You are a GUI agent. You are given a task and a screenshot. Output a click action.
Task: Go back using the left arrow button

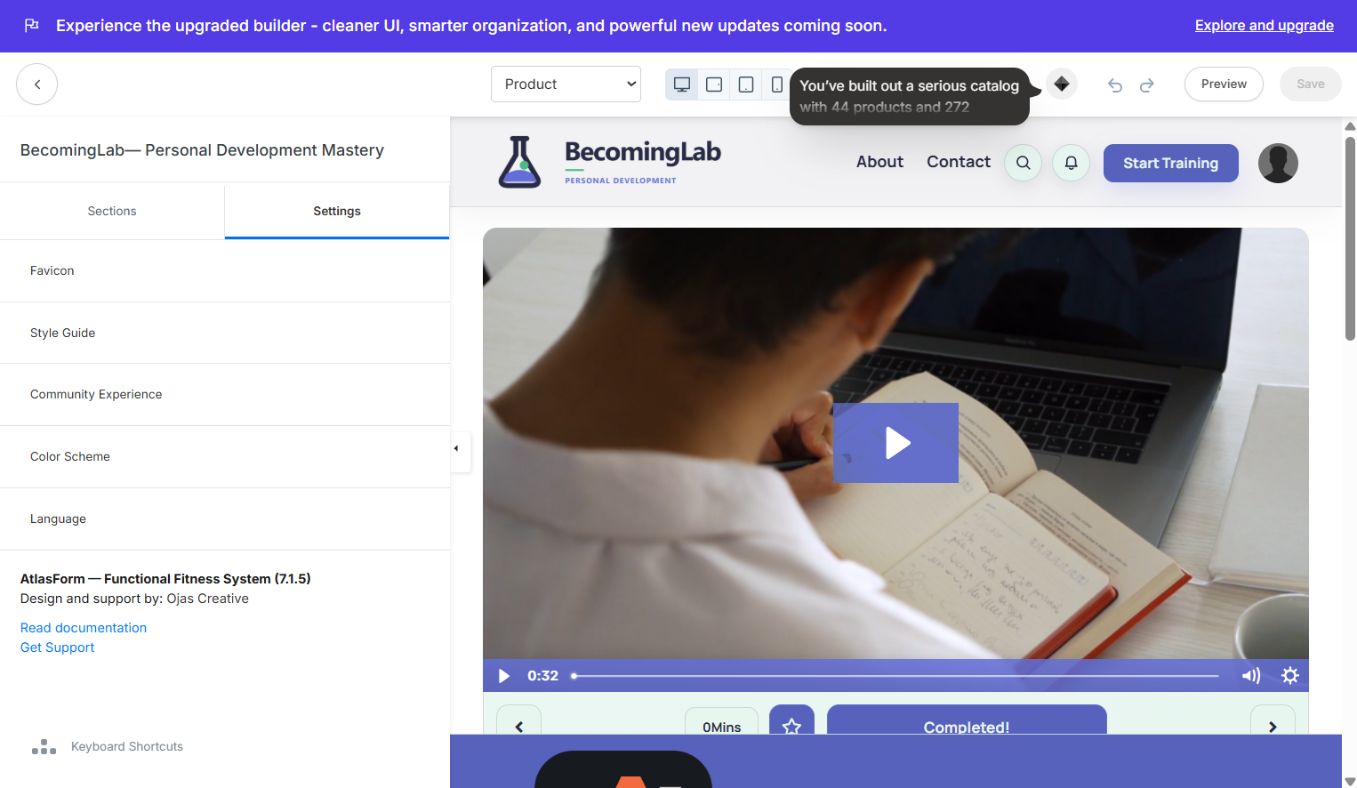click(x=37, y=84)
